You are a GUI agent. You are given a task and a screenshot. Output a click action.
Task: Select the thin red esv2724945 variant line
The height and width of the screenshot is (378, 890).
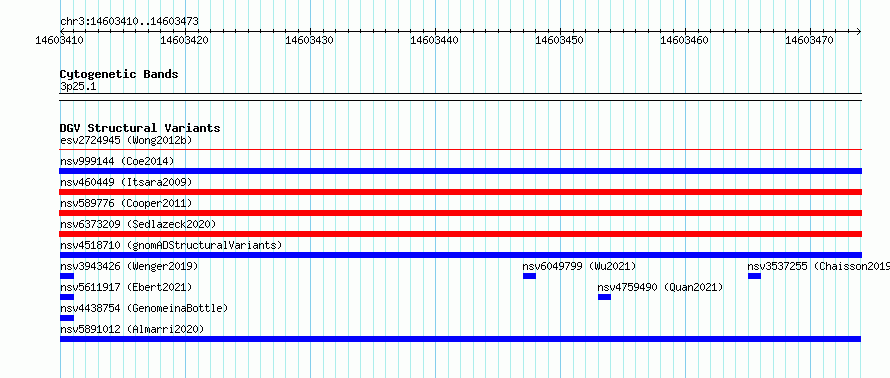[461, 150]
